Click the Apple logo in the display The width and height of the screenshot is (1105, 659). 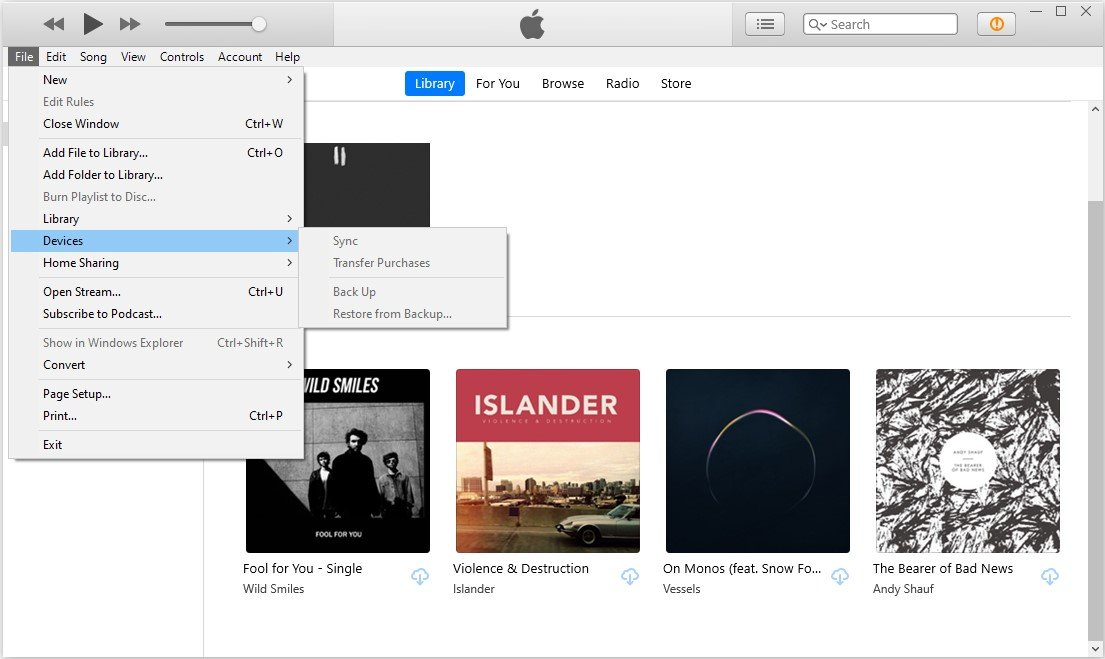pyautogui.click(x=532, y=24)
